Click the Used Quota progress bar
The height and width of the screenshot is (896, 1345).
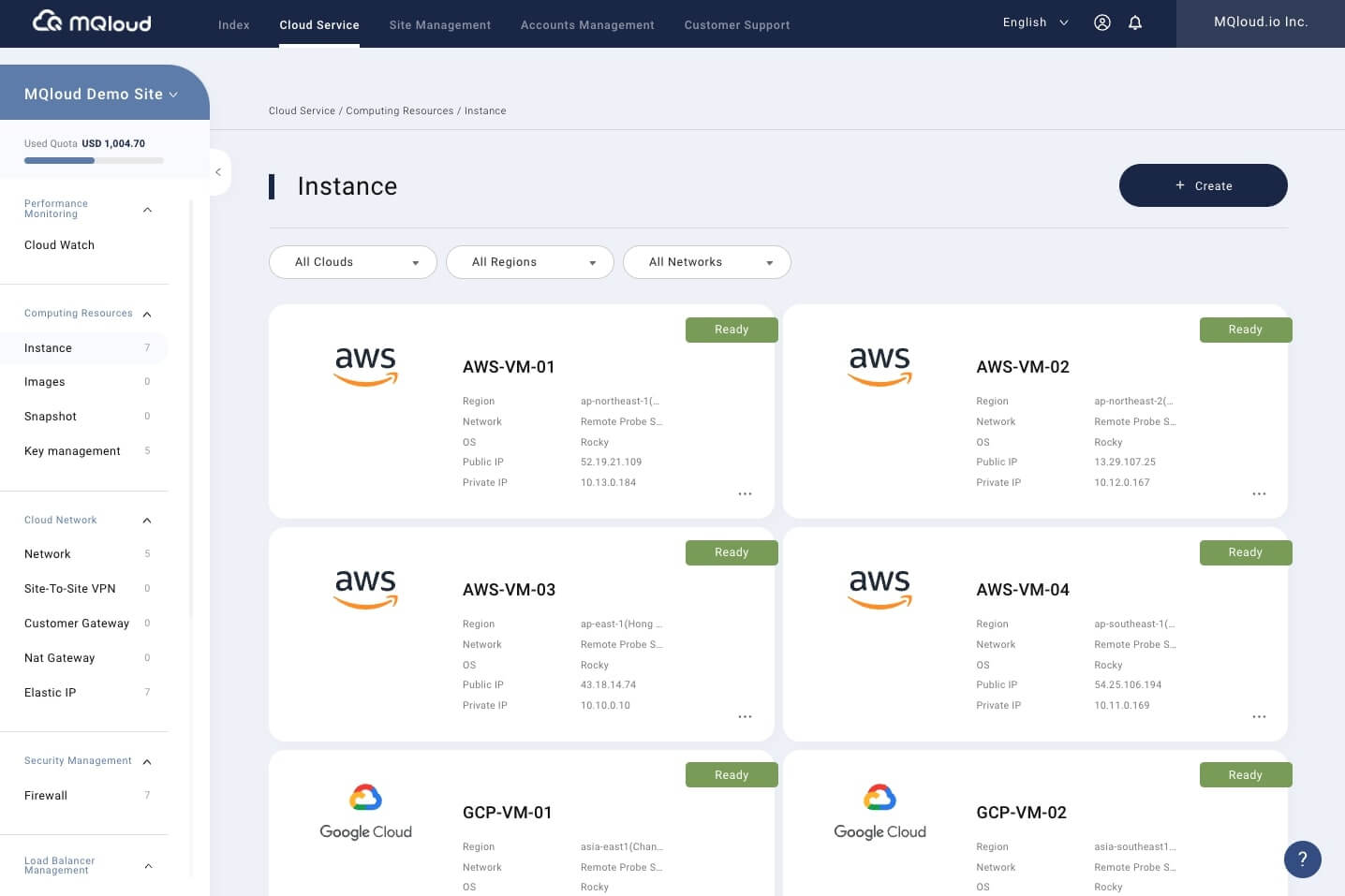94,161
